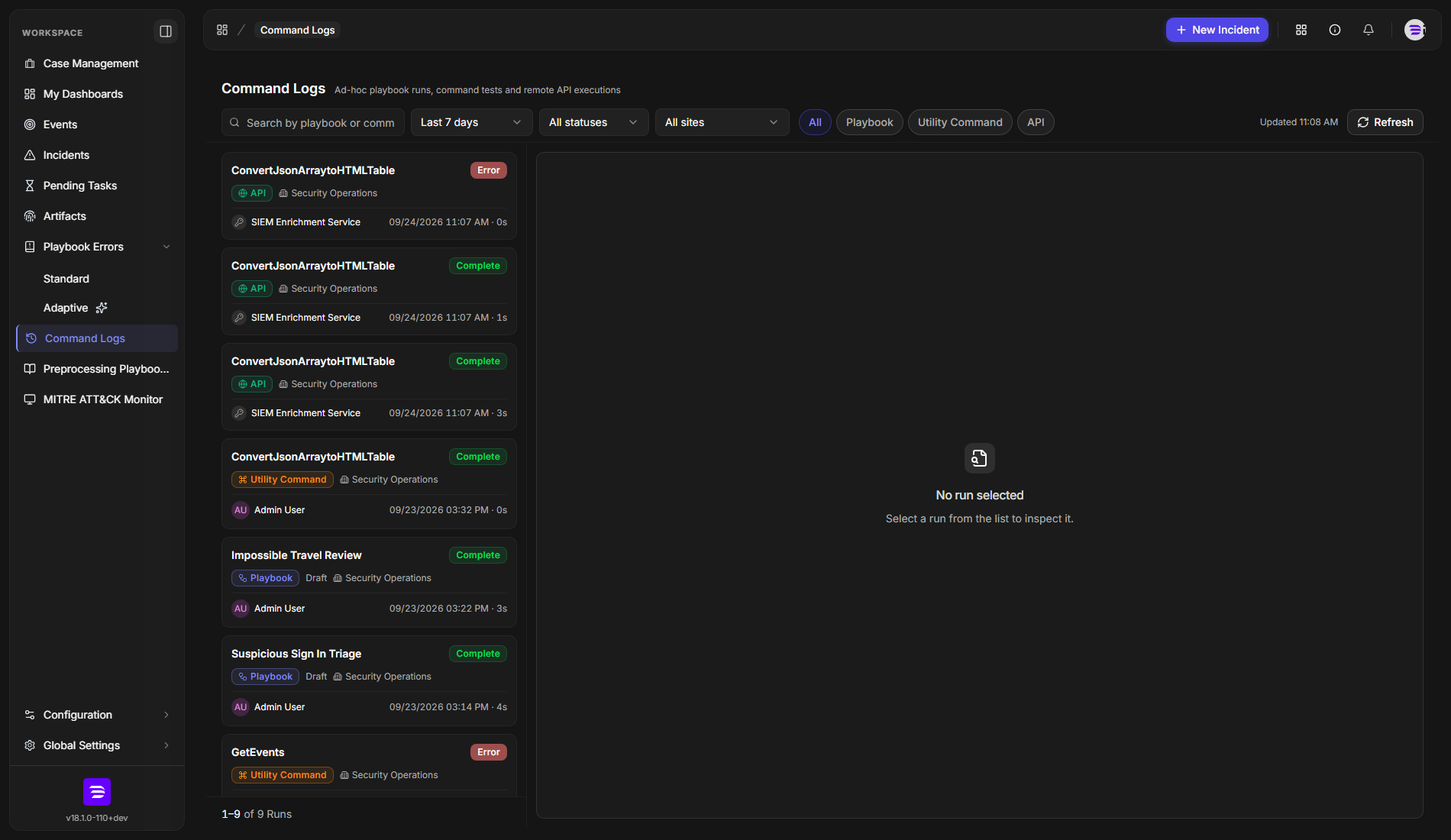This screenshot has height=840, width=1451.
Task: Open the info icon in top bar
Action: (1335, 30)
